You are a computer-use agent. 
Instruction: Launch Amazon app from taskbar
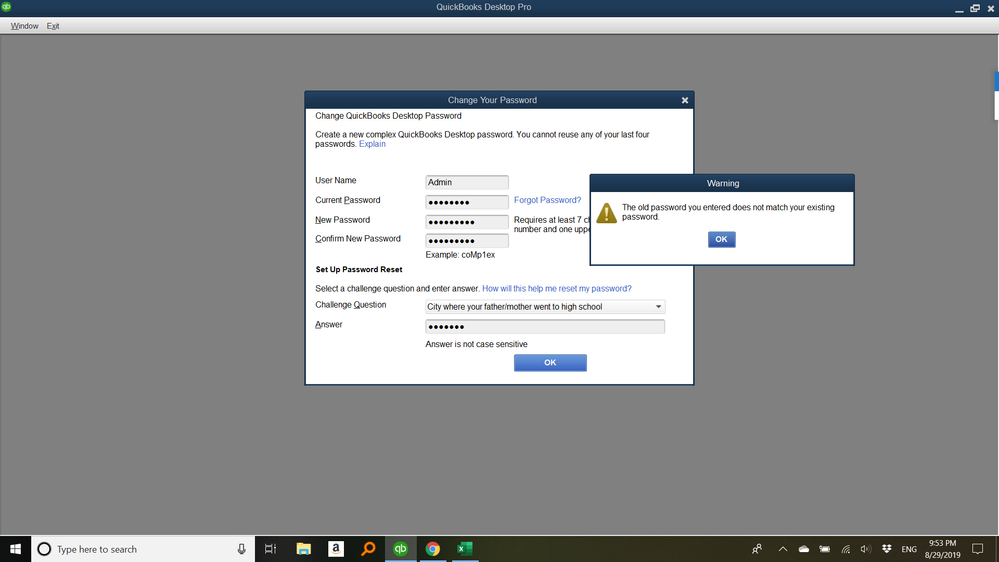[336, 549]
